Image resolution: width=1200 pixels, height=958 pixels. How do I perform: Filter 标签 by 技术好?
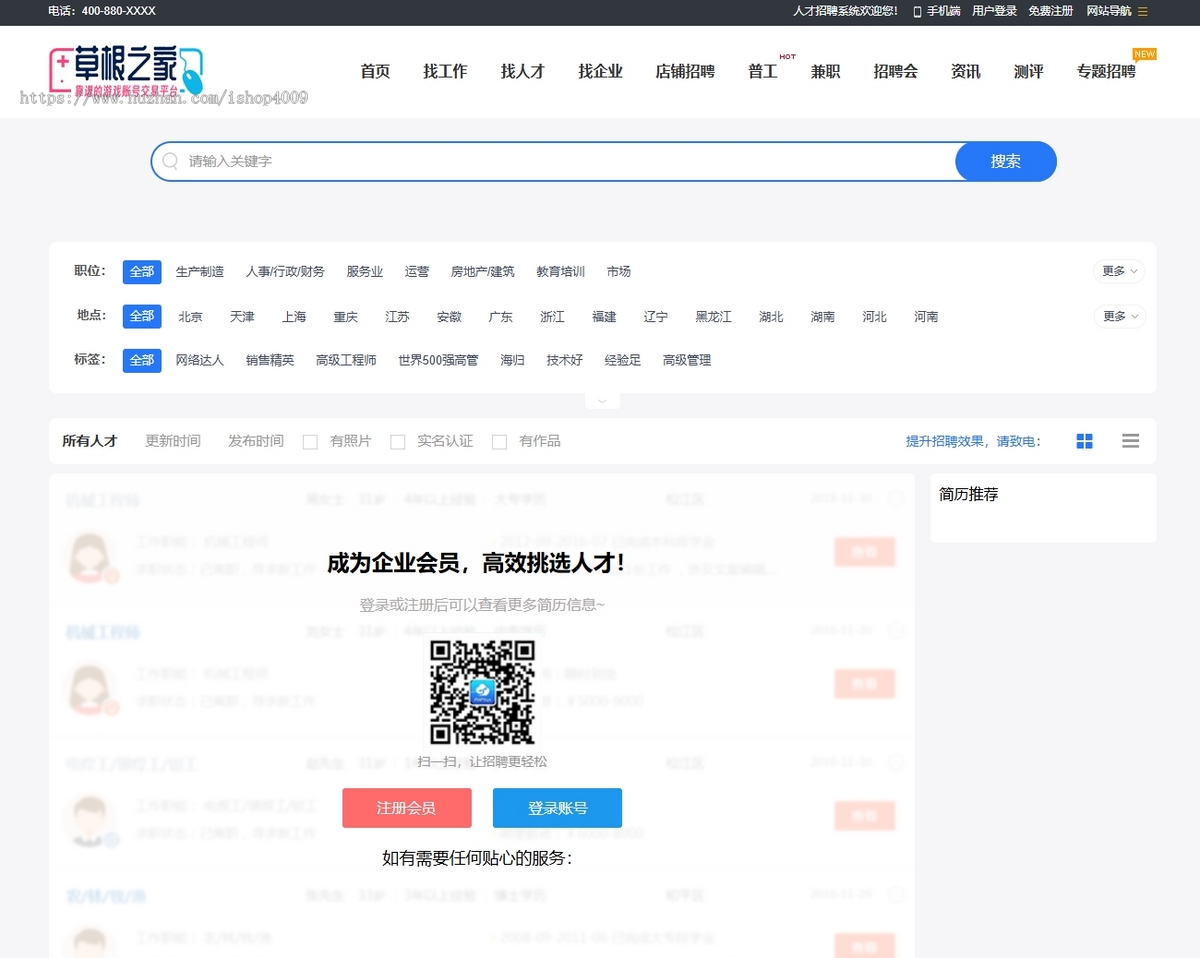pyautogui.click(x=565, y=360)
